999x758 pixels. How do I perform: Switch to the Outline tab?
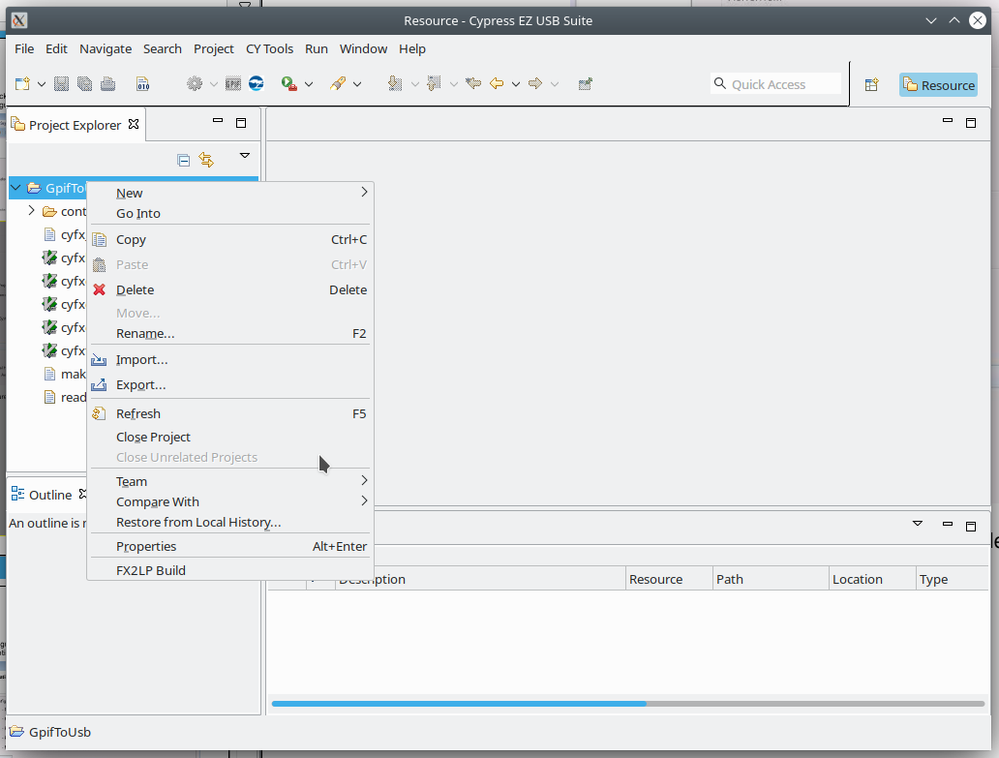[x=48, y=495]
